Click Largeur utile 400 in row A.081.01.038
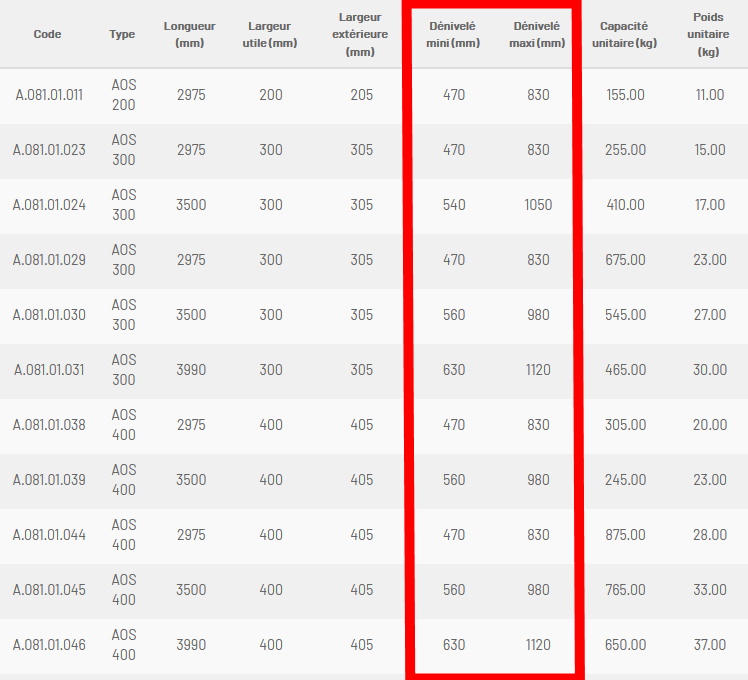The image size is (748, 680). pos(271,425)
